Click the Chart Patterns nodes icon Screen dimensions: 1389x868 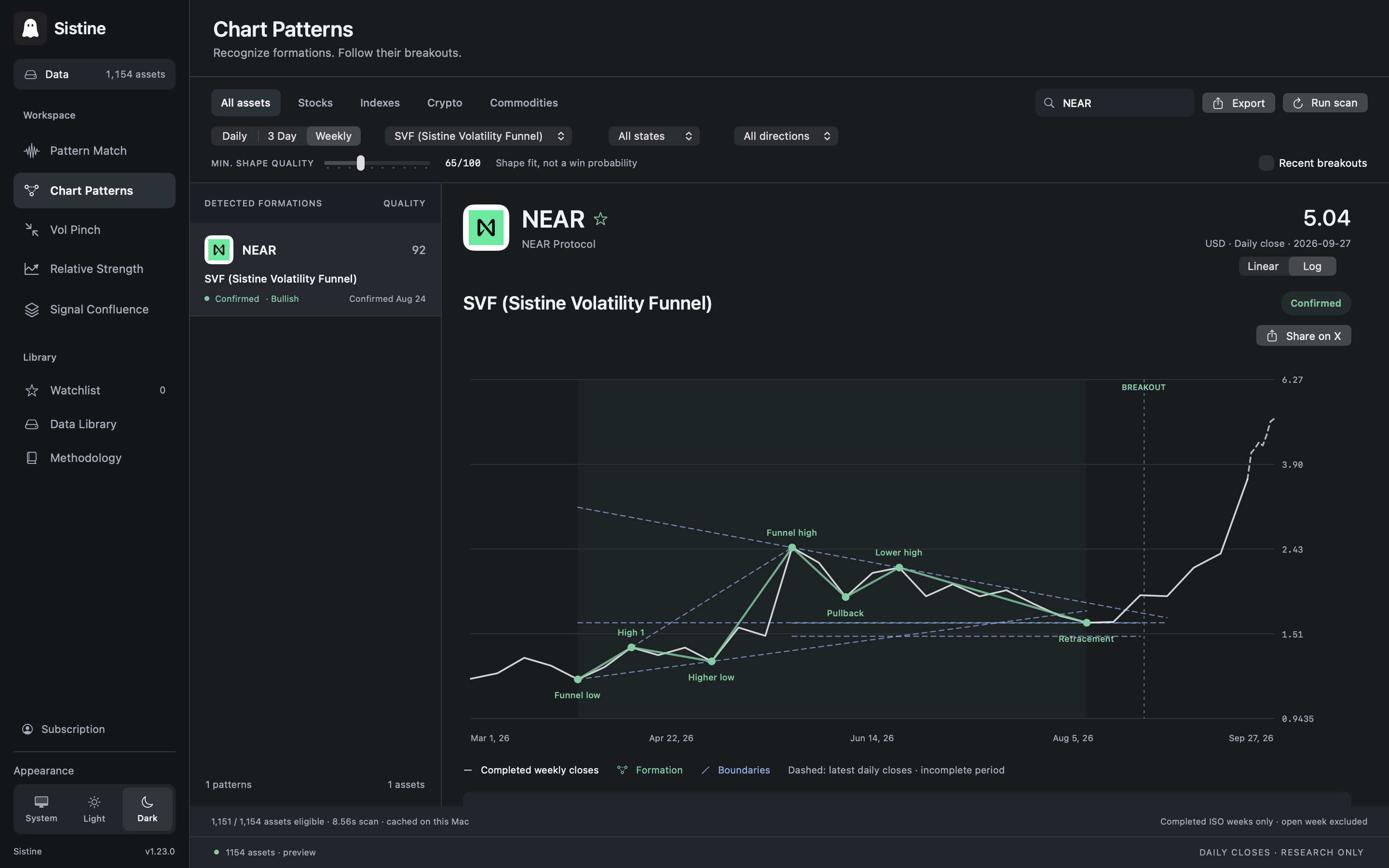tap(31, 190)
